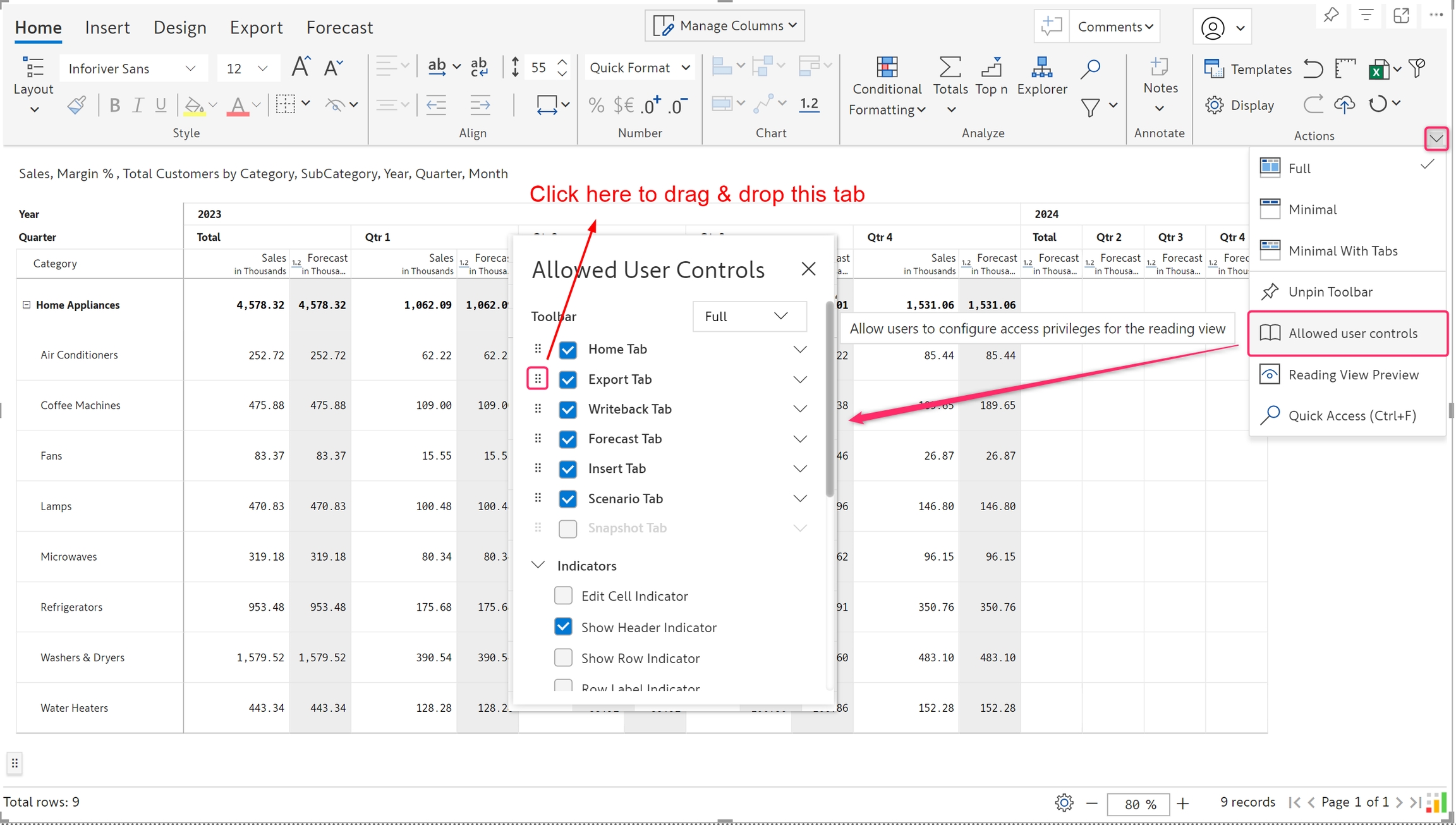Click the Notes annotate icon

coord(1160,67)
